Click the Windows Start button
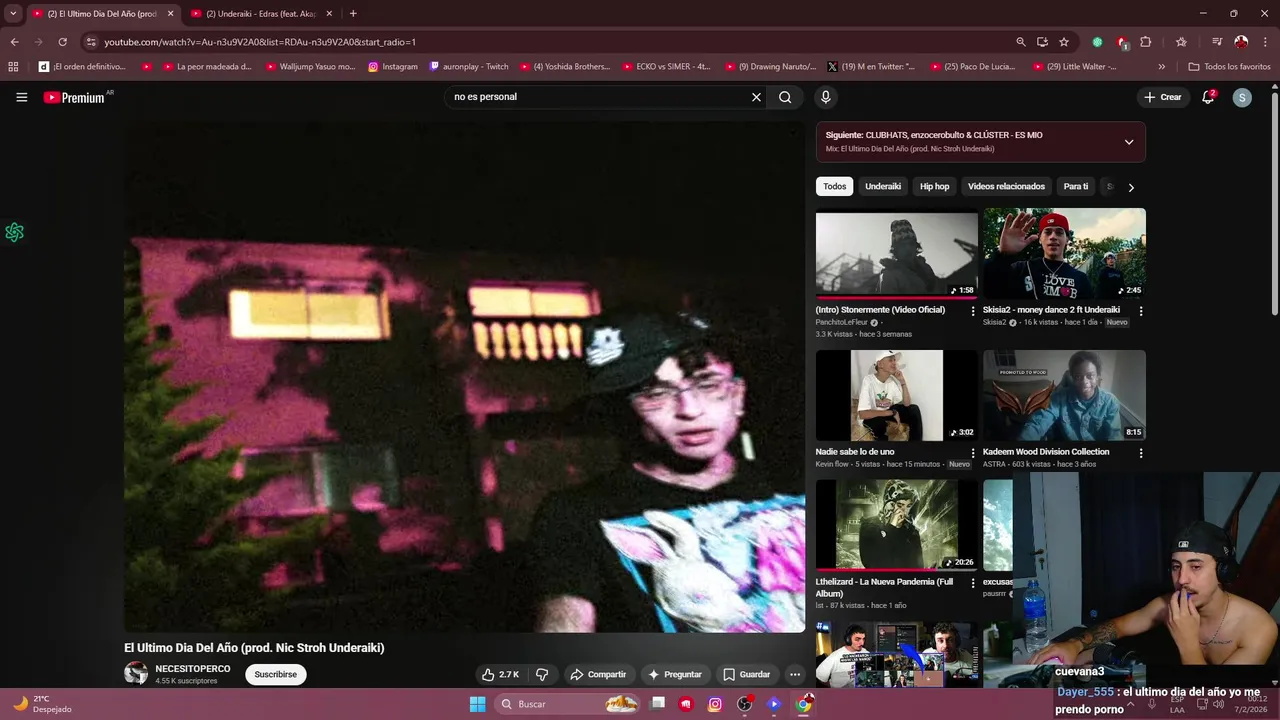The width and height of the screenshot is (1280, 720). click(x=478, y=704)
